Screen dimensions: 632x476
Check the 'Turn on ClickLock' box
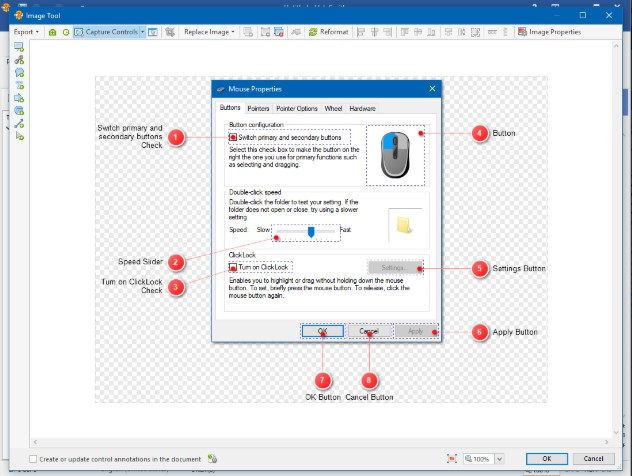coord(234,267)
